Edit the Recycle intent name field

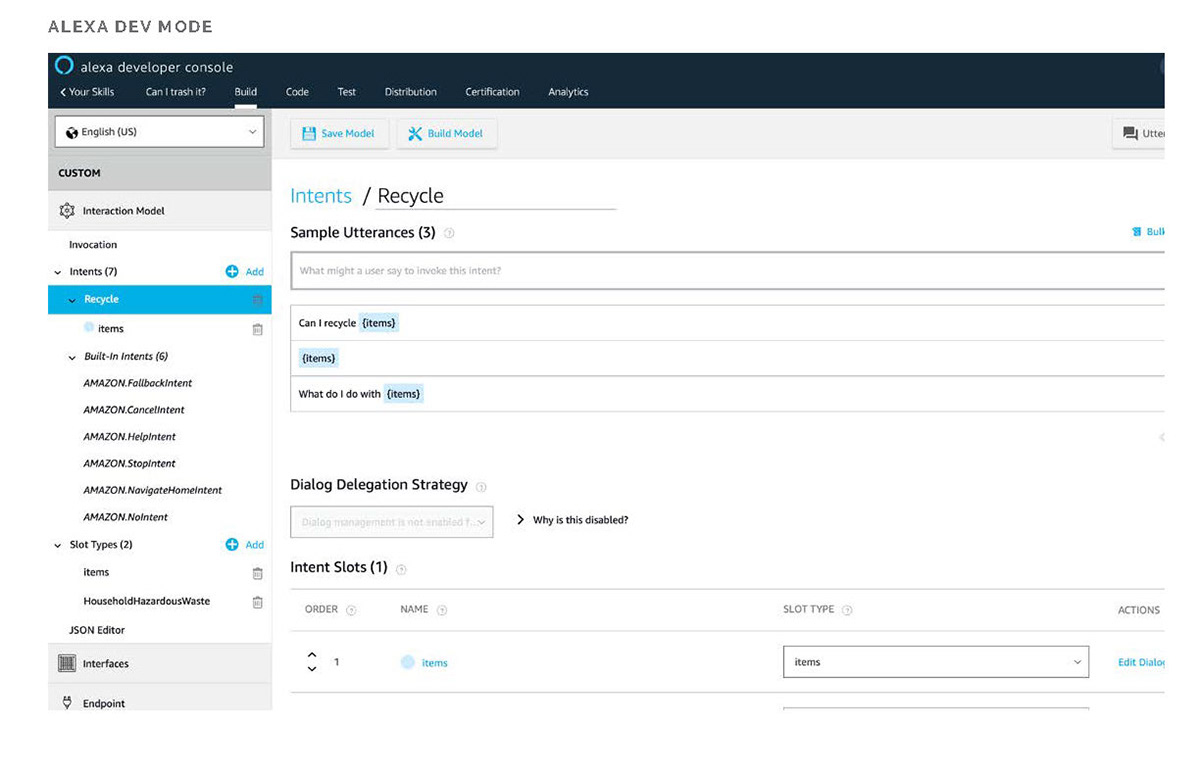496,196
